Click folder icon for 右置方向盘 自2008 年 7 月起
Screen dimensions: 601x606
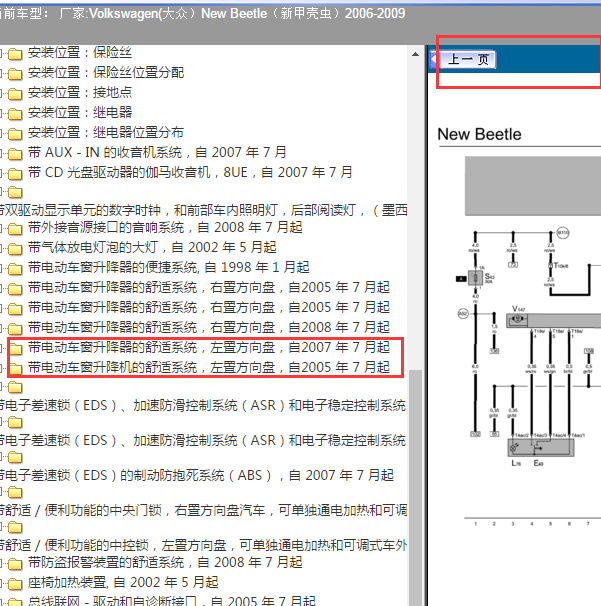pos(15,329)
